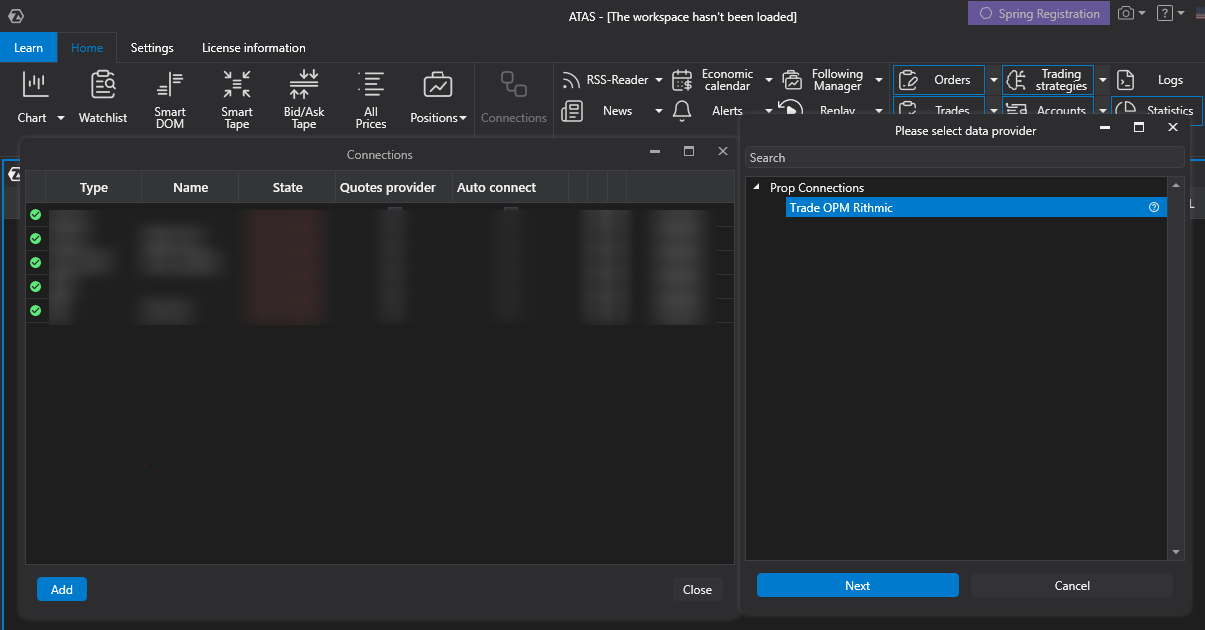The height and width of the screenshot is (630, 1205).
Task: Expand the Chart dropdown arrow
Action: (x=60, y=117)
